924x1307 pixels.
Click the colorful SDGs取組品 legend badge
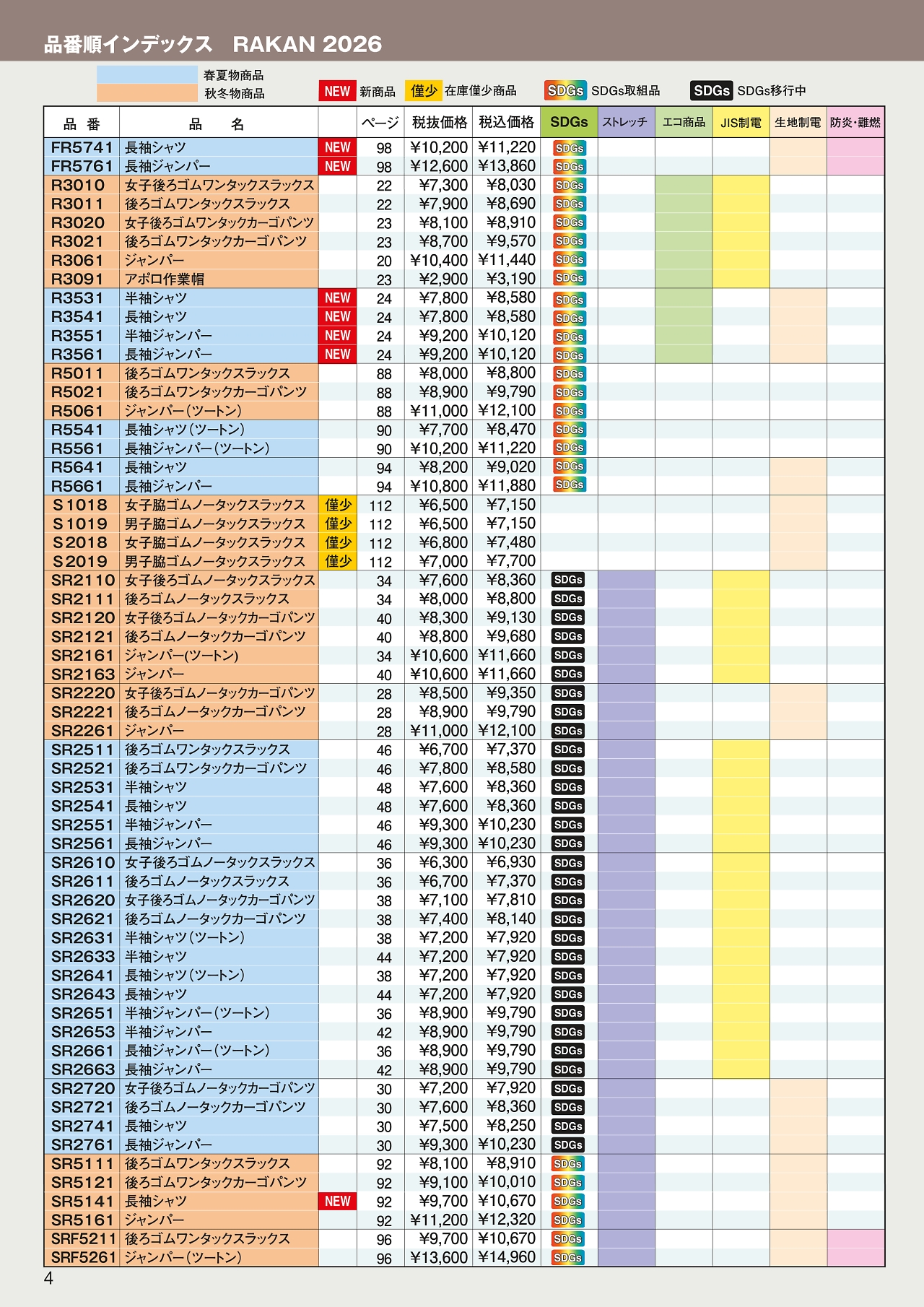pyautogui.click(x=565, y=91)
